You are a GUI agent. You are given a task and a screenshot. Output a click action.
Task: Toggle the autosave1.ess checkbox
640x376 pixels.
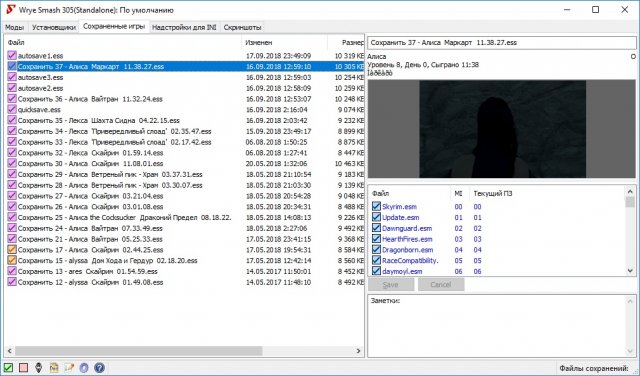(12, 55)
